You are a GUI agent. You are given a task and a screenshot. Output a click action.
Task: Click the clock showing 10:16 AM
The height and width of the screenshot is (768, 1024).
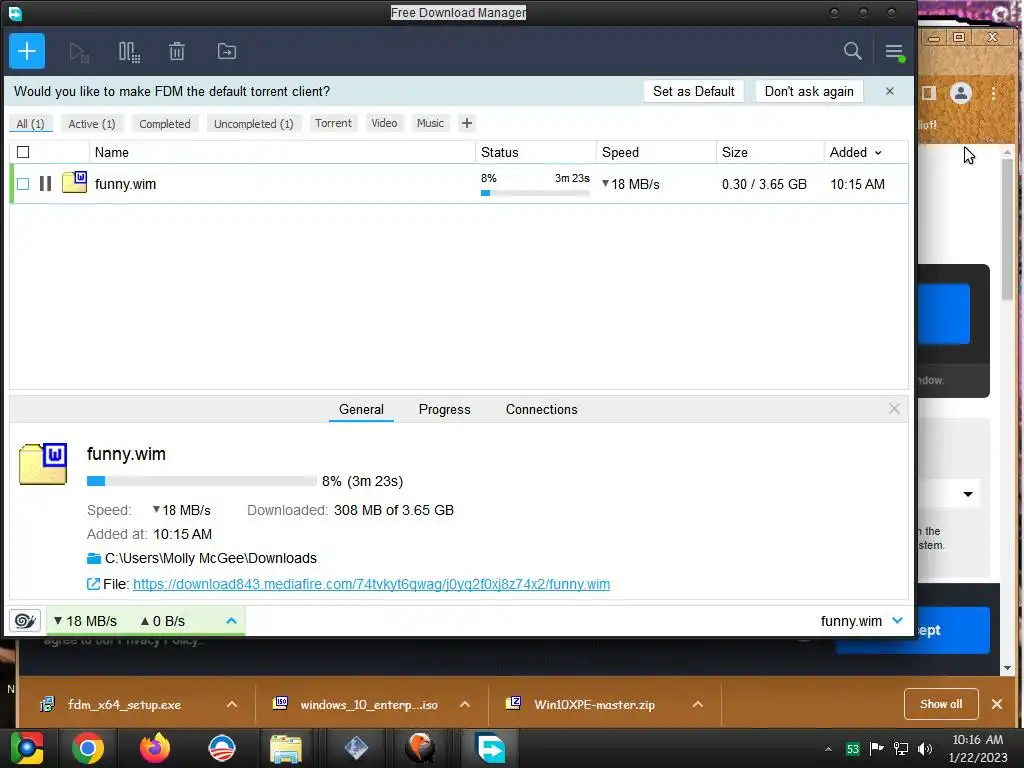tap(977, 740)
